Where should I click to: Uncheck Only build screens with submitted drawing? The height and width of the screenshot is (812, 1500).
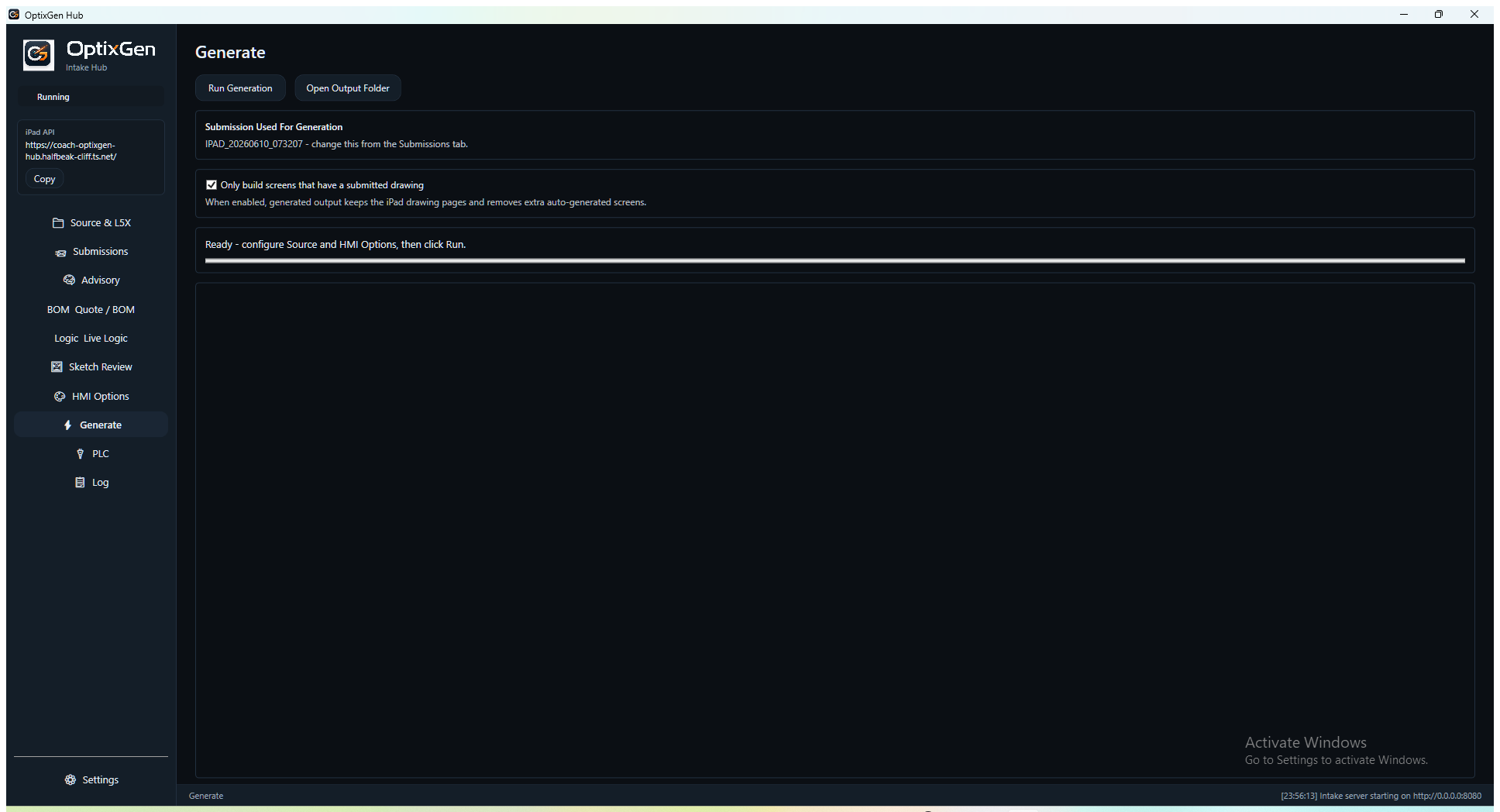(x=212, y=185)
